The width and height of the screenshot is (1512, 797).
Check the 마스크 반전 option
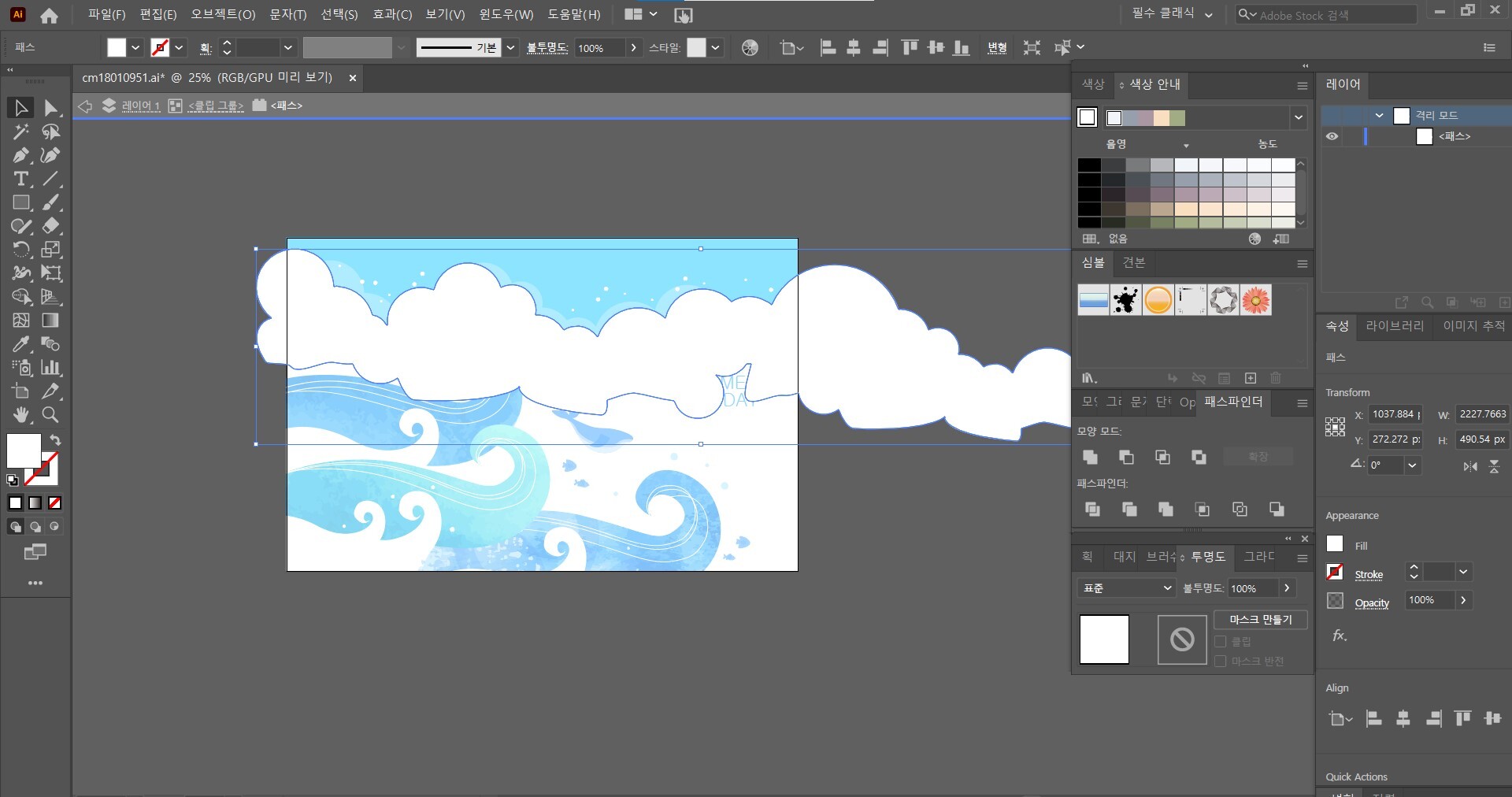(1221, 661)
